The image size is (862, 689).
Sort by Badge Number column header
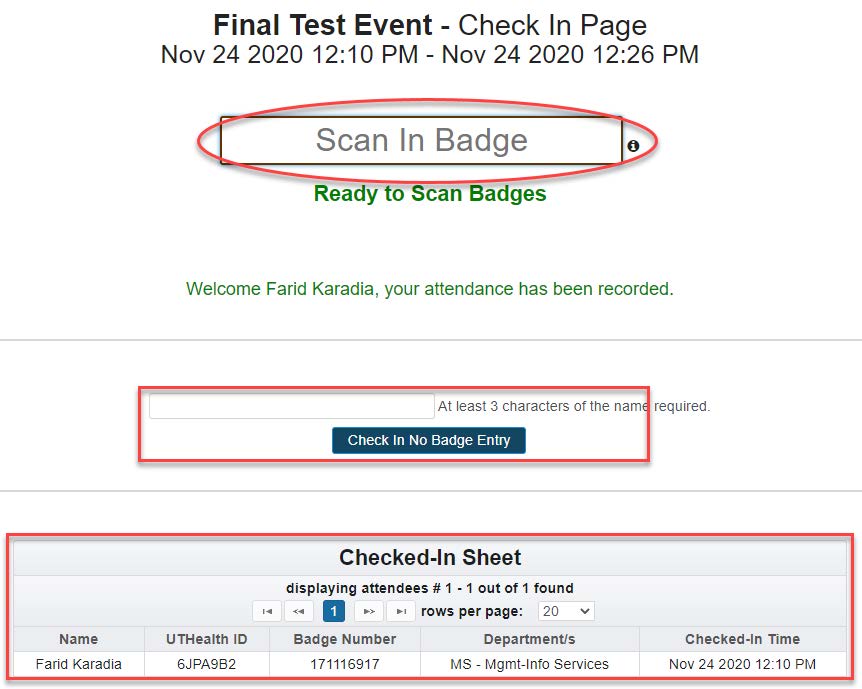pyautogui.click(x=345, y=639)
